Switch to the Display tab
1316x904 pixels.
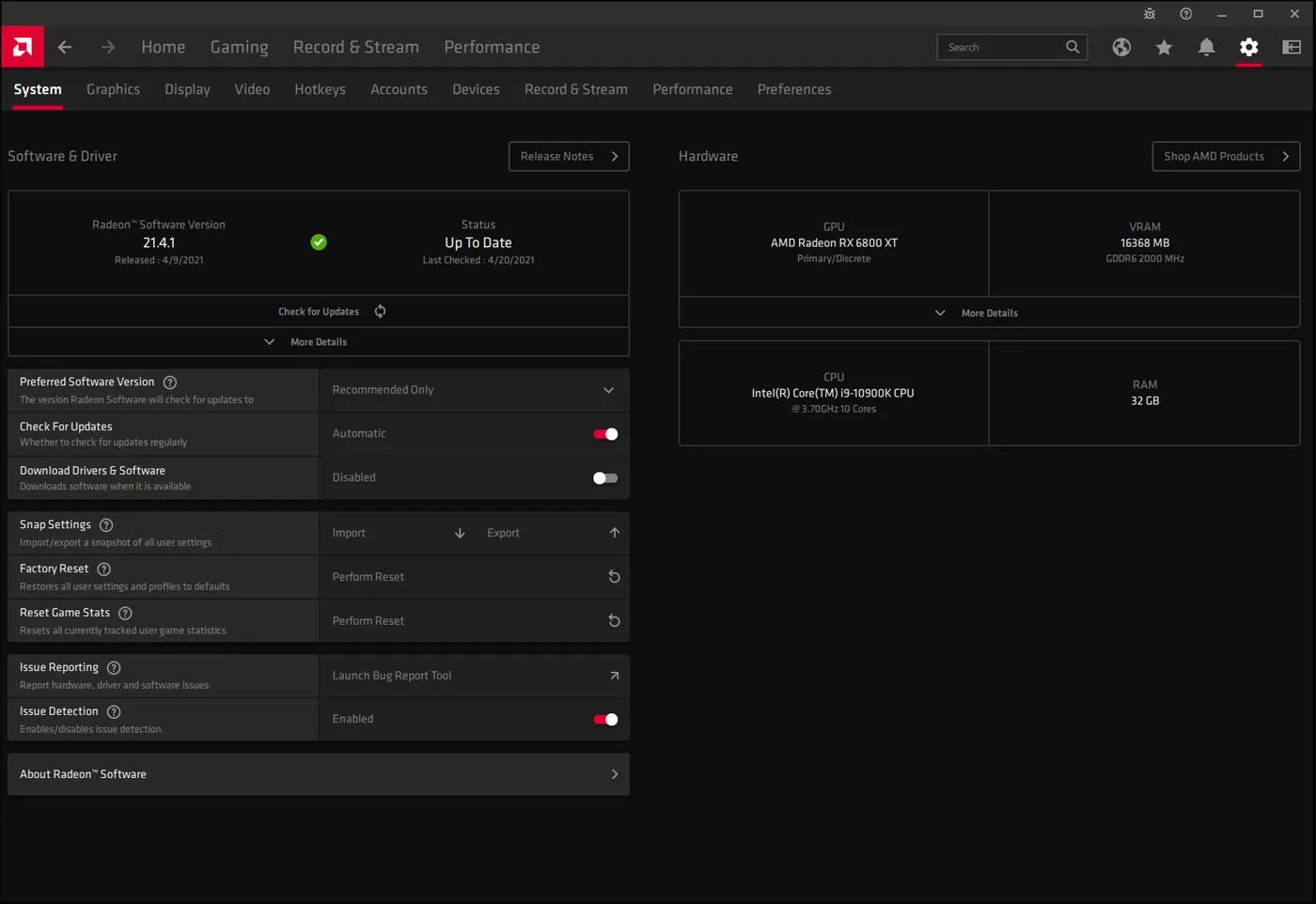pyautogui.click(x=187, y=89)
